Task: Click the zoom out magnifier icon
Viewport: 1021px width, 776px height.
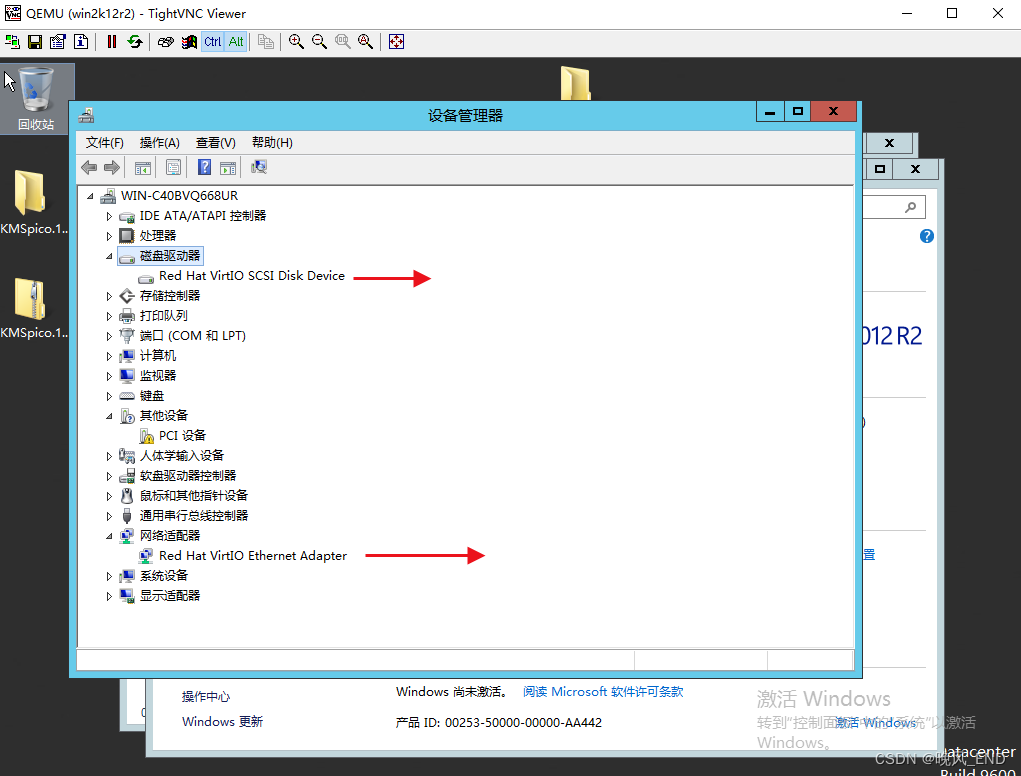Action: click(x=319, y=42)
